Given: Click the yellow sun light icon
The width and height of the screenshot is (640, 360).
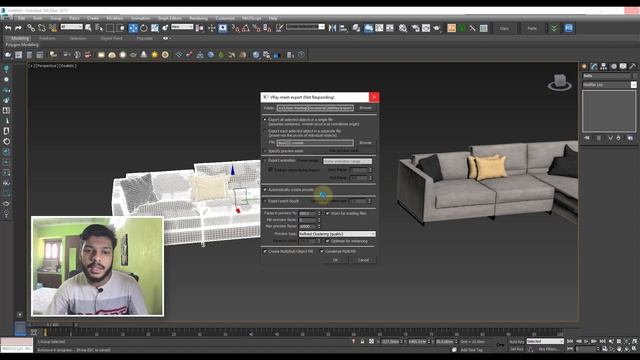Looking at the screenshot, I should [154, 55].
